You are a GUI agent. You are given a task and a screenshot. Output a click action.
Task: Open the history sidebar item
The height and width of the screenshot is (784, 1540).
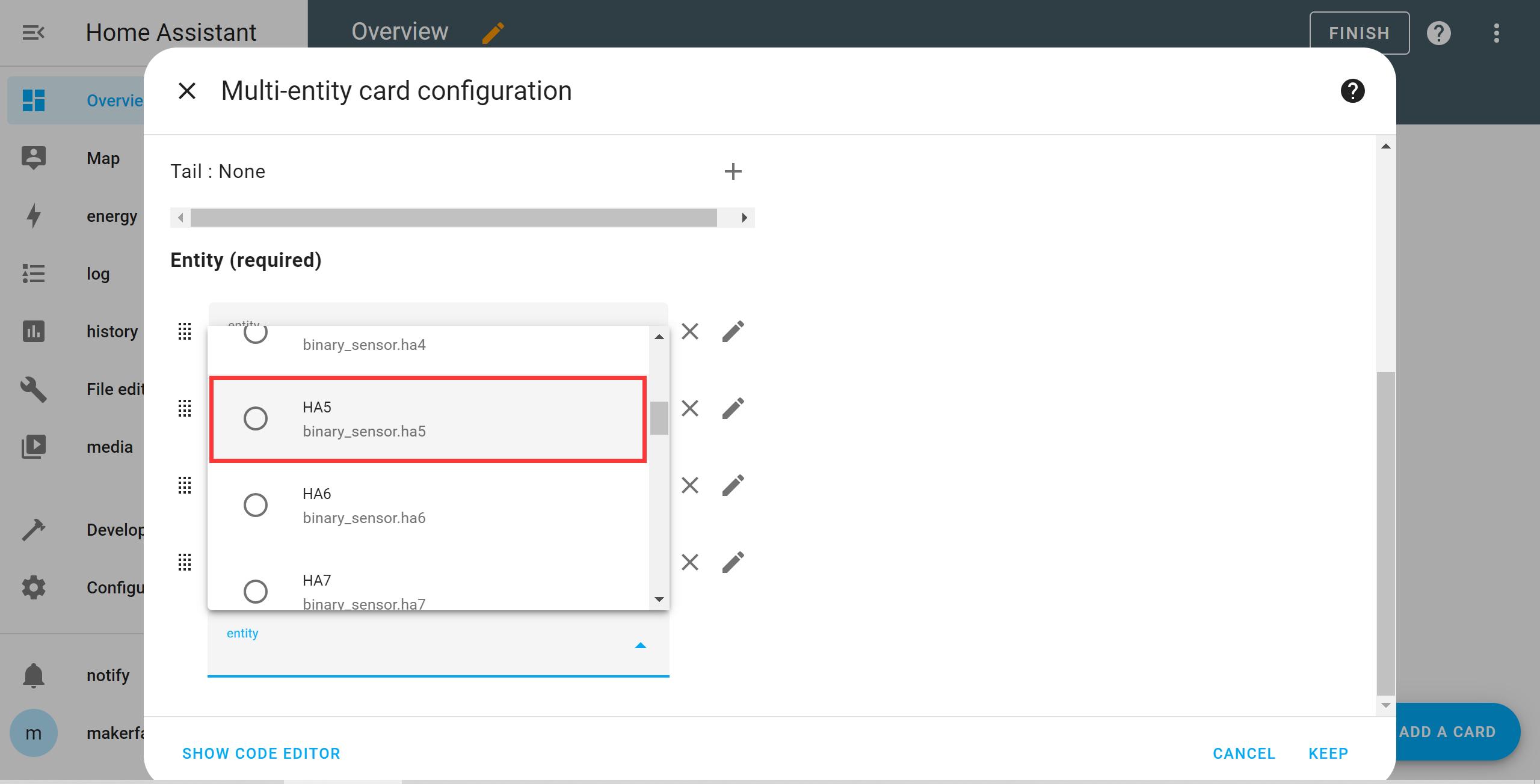pos(75,331)
